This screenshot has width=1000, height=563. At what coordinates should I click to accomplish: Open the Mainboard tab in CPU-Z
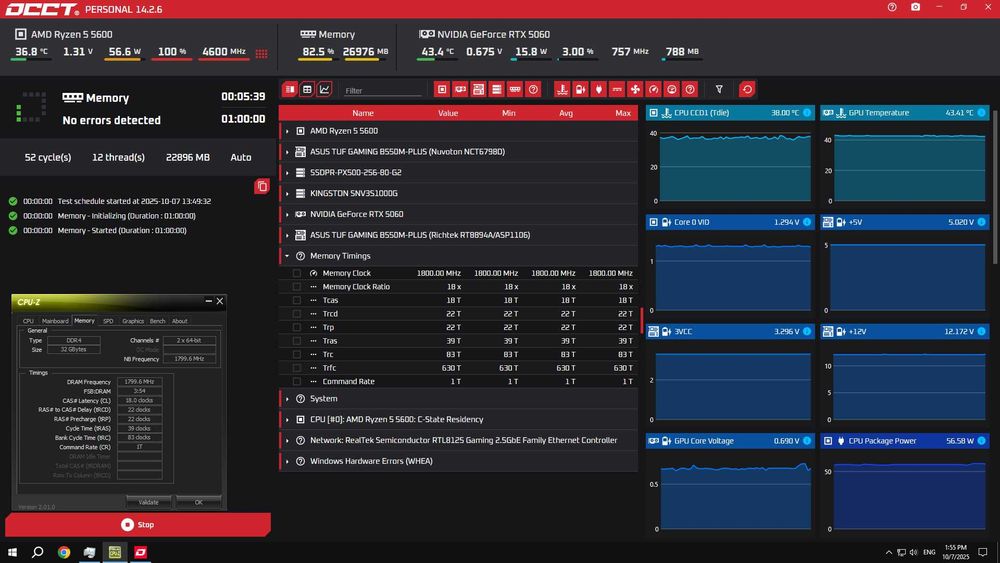pyautogui.click(x=55, y=321)
